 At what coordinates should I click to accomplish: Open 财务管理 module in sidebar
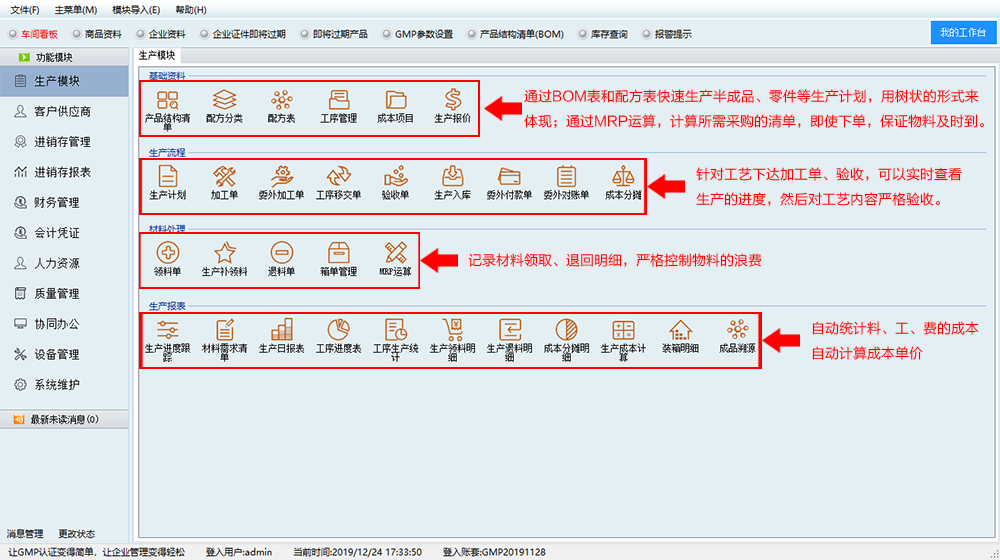(x=64, y=203)
